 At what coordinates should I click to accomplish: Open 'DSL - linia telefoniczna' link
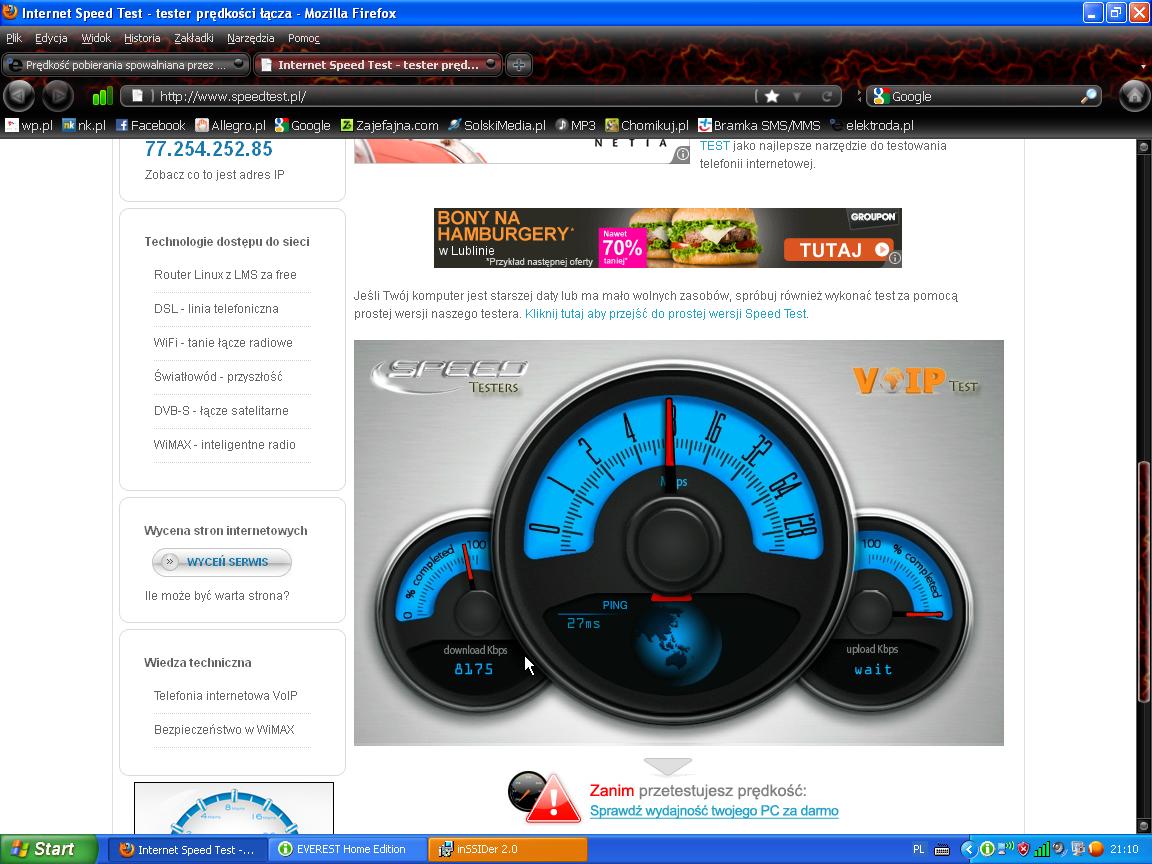coord(216,309)
